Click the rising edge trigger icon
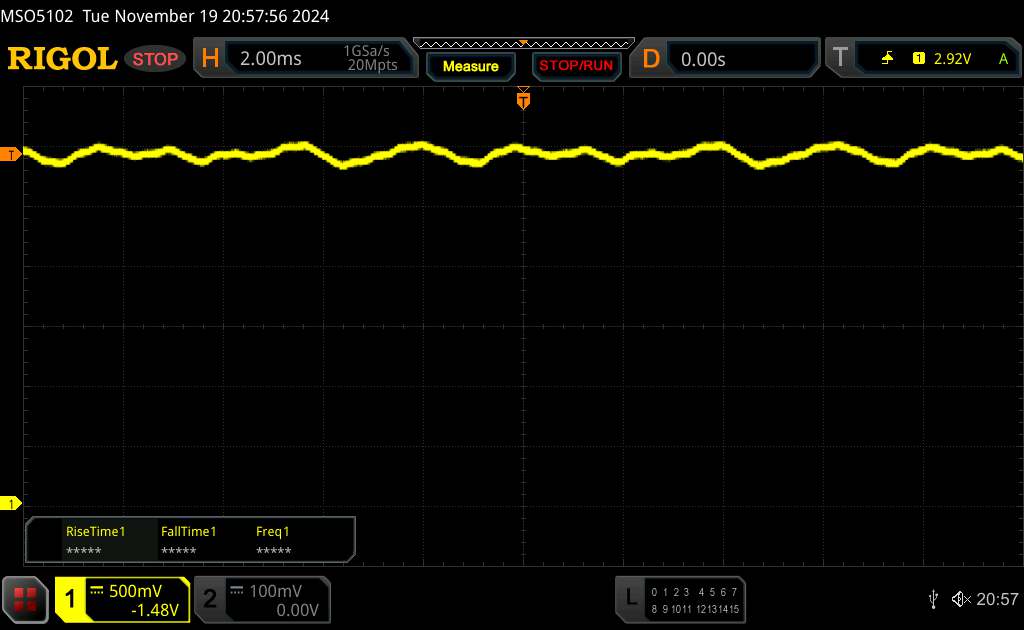 [x=887, y=59]
